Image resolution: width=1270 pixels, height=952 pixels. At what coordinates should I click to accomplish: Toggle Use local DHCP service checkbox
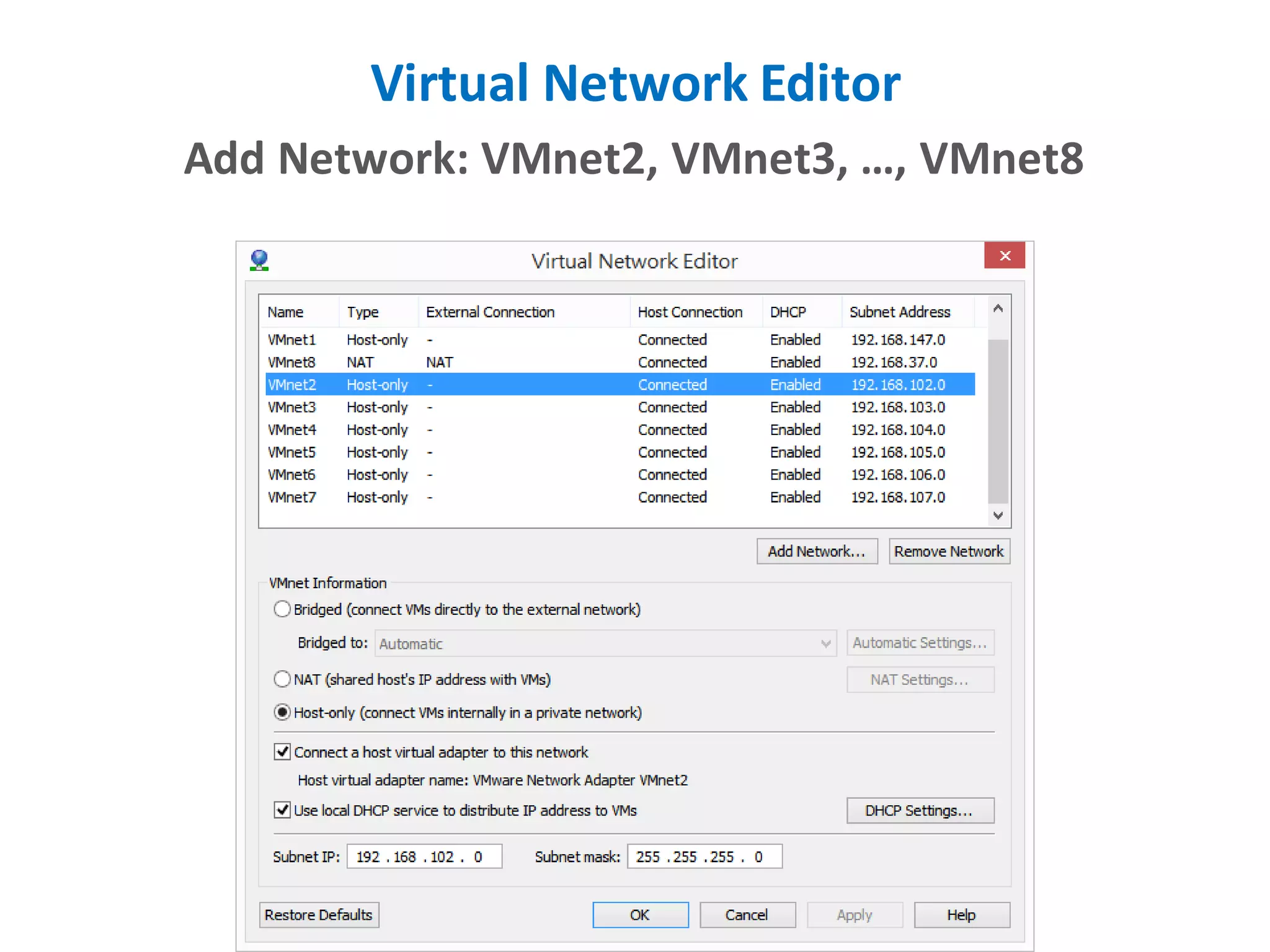tap(282, 810)
